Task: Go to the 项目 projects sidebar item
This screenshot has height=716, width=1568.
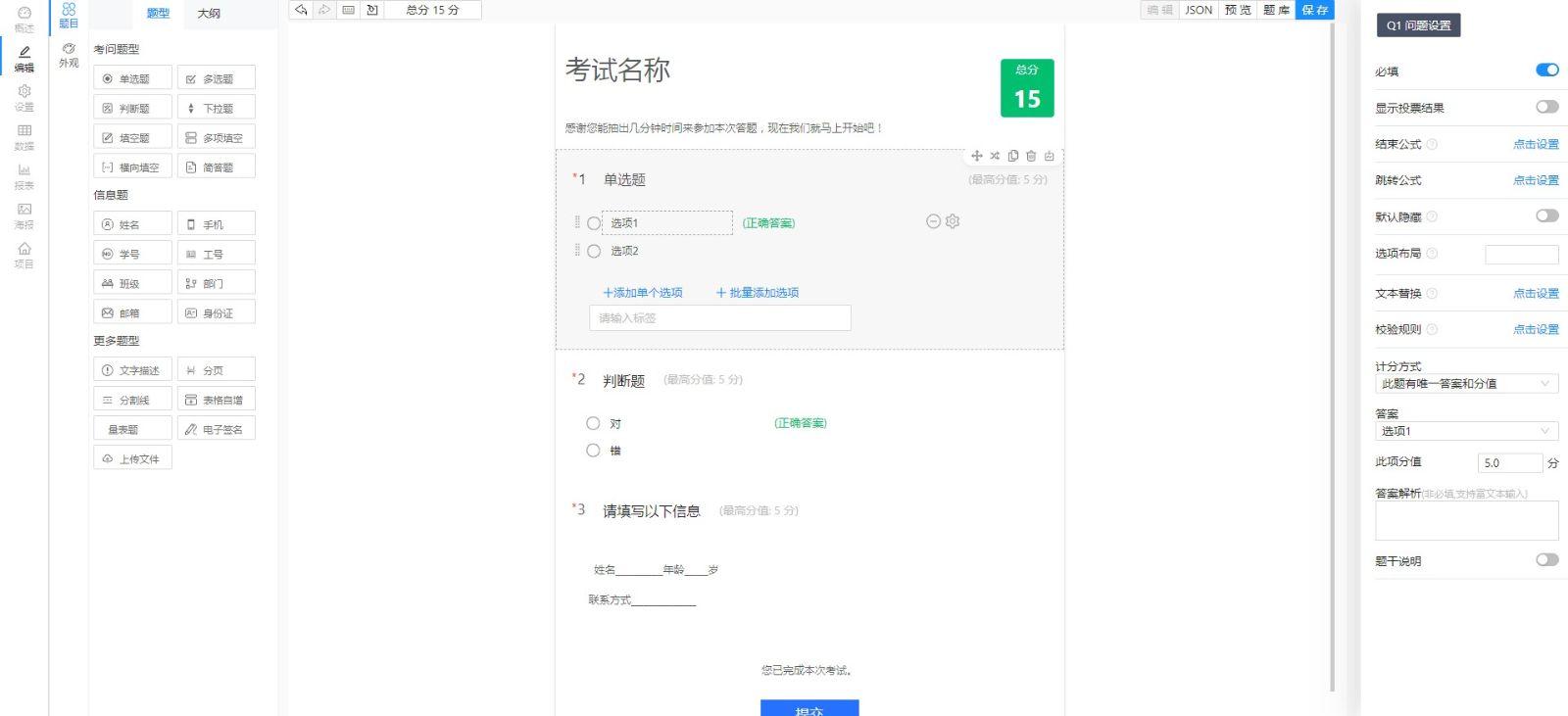Action: tap(24, 255)
